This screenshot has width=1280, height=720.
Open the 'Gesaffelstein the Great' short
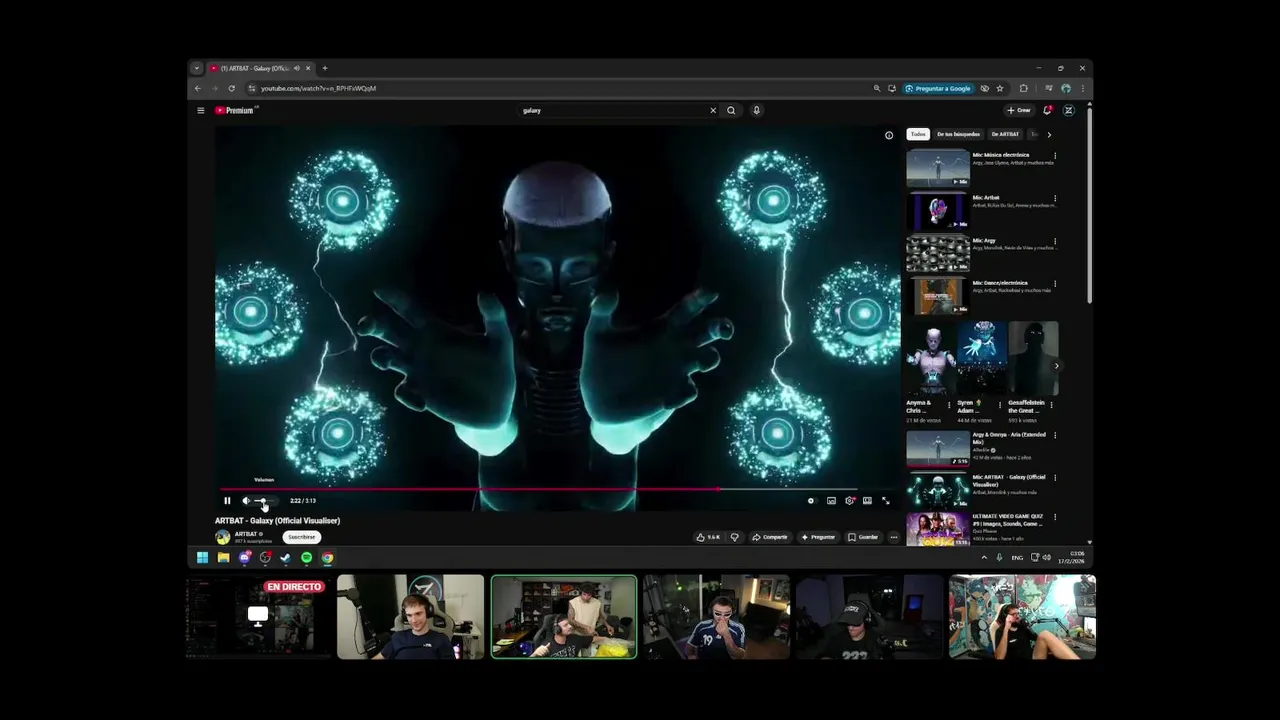(x=1033, y=358)
